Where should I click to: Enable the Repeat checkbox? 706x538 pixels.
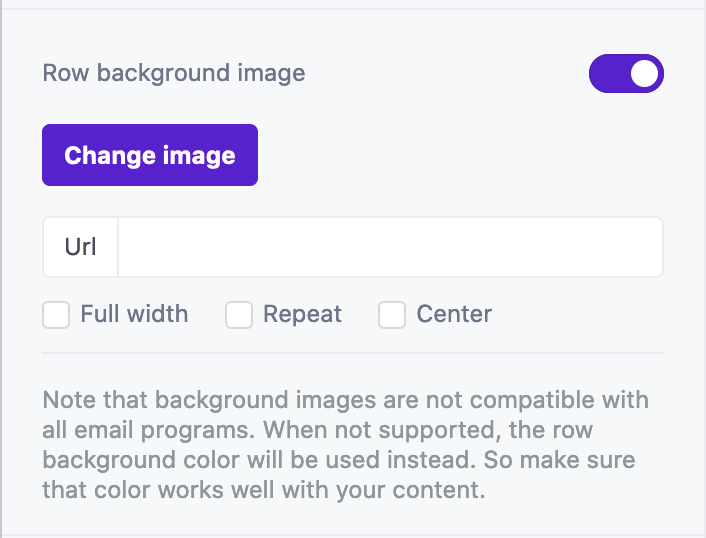(238, 315)
